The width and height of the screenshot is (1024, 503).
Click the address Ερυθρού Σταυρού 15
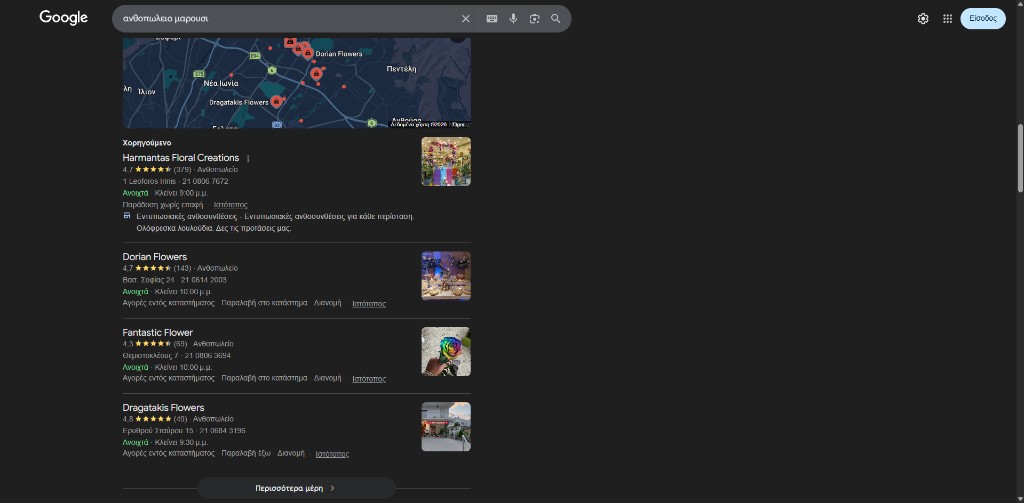(158, 430)
